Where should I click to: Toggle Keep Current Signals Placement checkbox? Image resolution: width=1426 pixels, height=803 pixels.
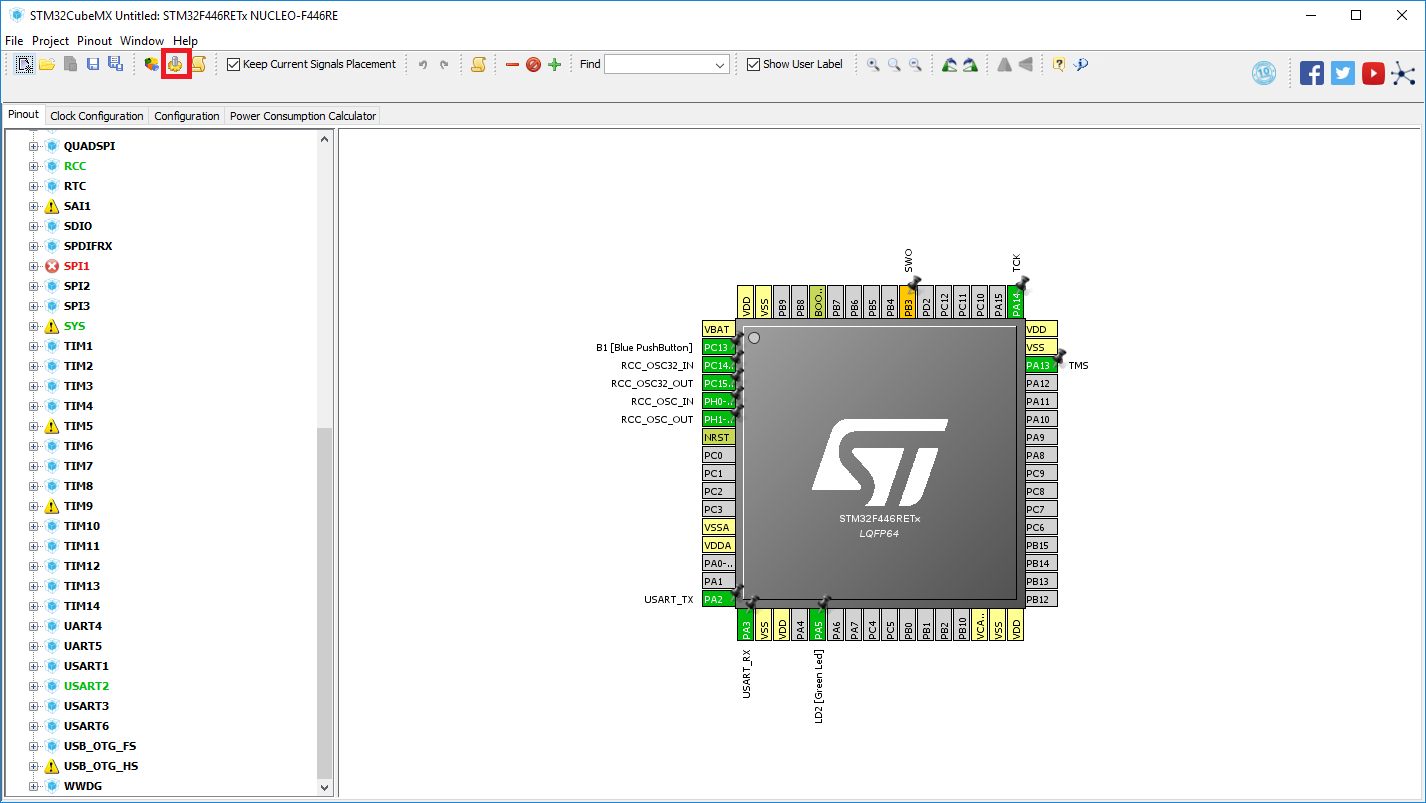(234, 64)
